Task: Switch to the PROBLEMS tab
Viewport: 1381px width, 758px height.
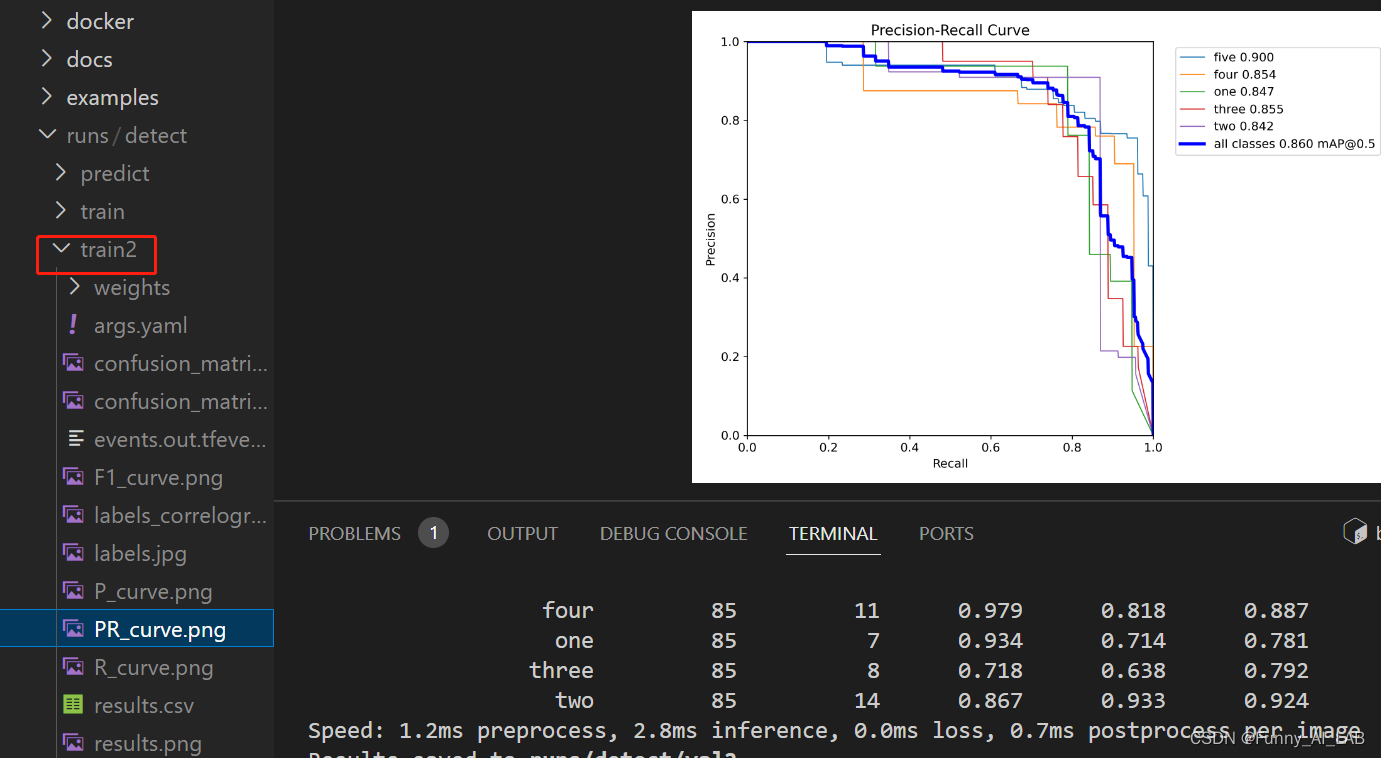Action: (x=354, y=534)
